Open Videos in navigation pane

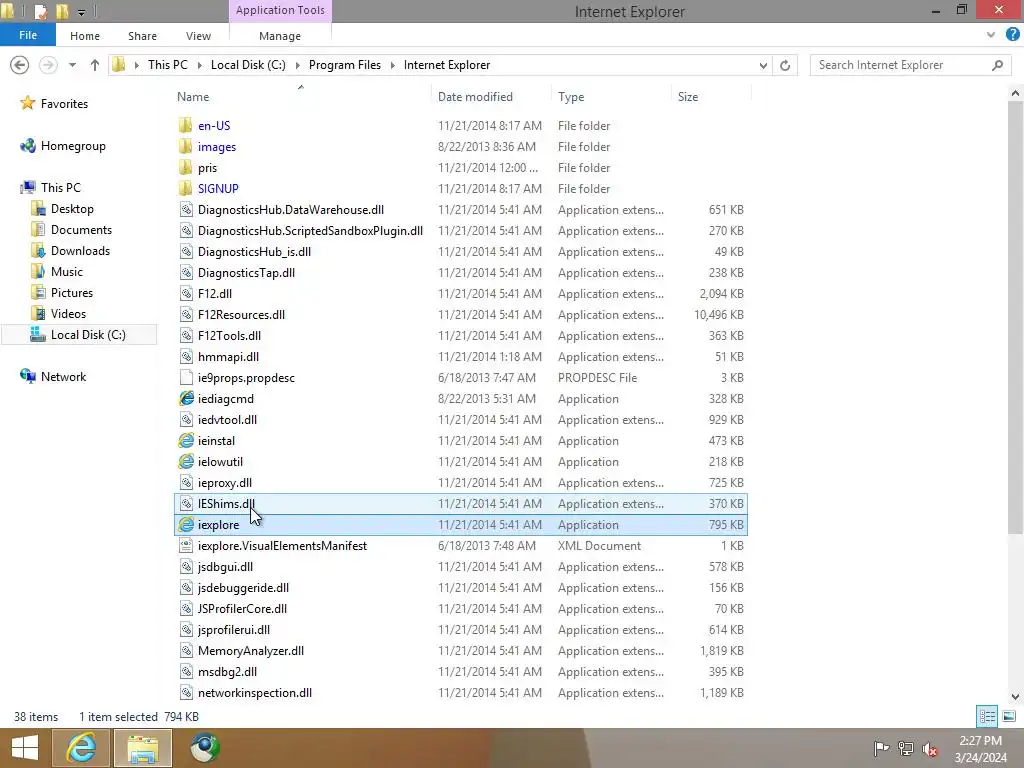click(x=68, y=313)
